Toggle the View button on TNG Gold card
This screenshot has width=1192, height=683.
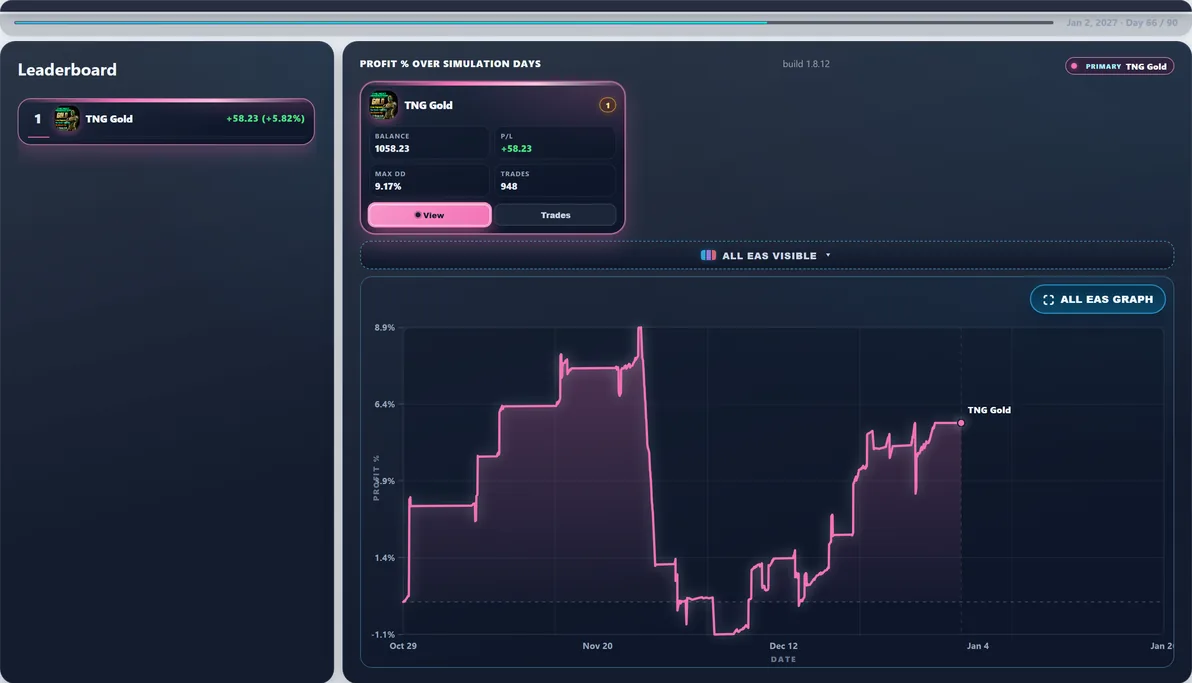(430, 215)
